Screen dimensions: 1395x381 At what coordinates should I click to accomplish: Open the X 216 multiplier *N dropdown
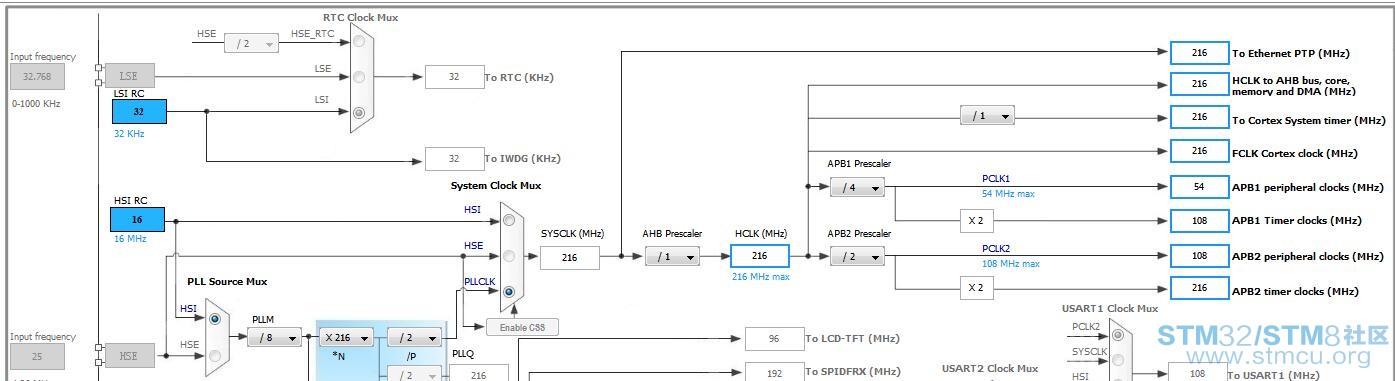(x=346, y=338)
